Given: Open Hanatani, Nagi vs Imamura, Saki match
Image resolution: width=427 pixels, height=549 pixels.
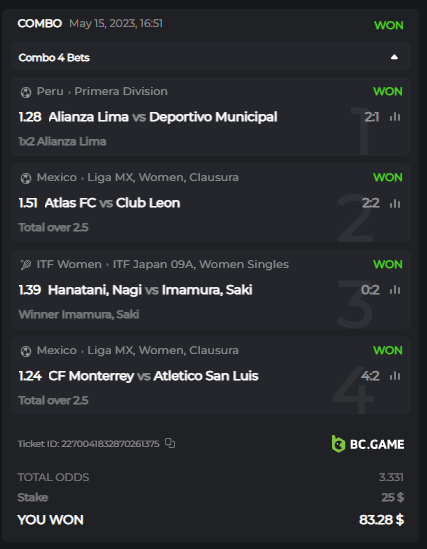Looking at the screenshot, I should [150, 290].
